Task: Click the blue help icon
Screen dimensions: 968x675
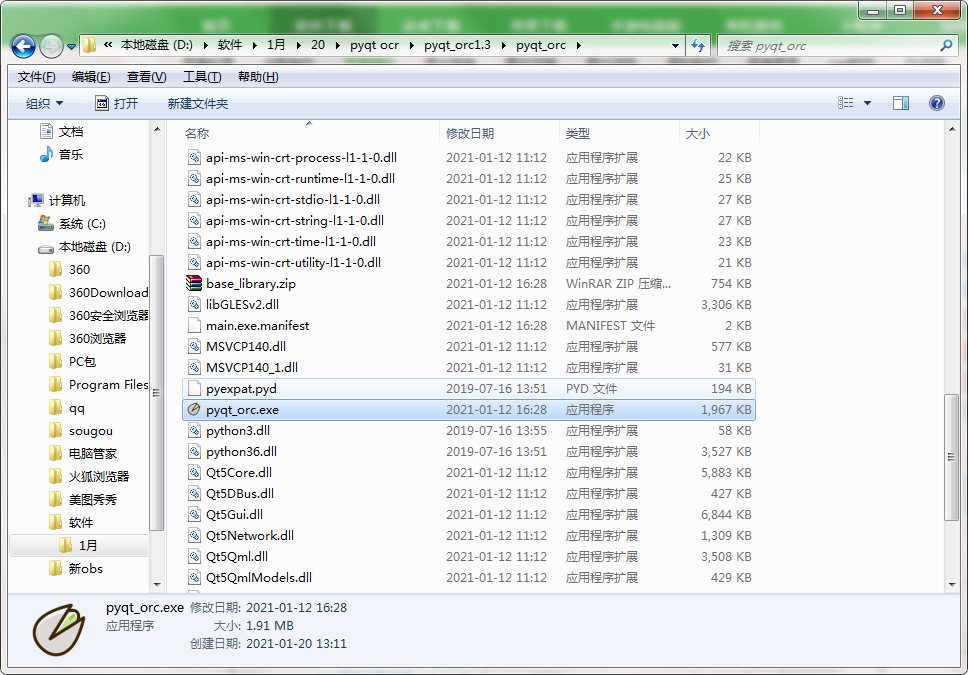Action: (937, 103)
